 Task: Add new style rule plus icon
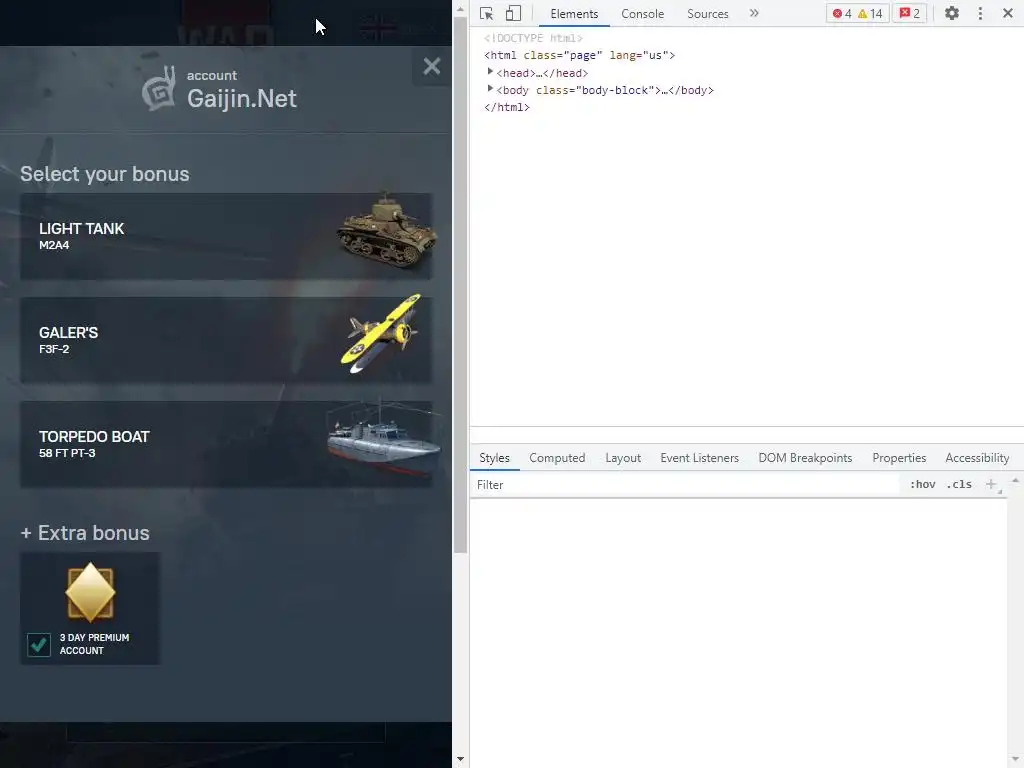tap(991, 485)
